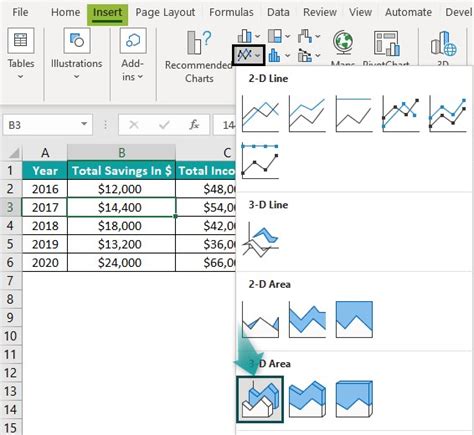
Task: Select column A header
Action: [45, 153]
